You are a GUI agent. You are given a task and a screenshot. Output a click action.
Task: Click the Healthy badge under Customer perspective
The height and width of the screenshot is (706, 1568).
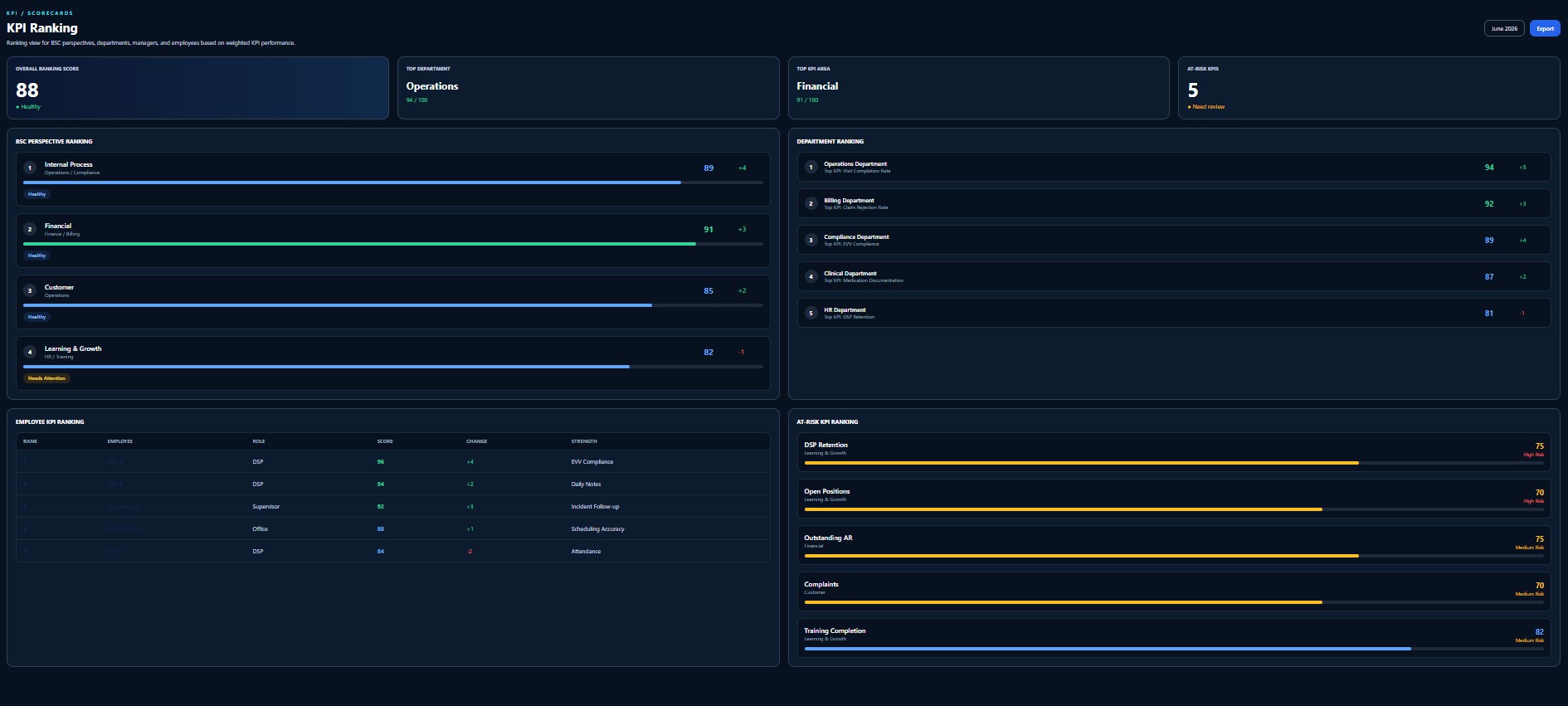click(37, 317)
